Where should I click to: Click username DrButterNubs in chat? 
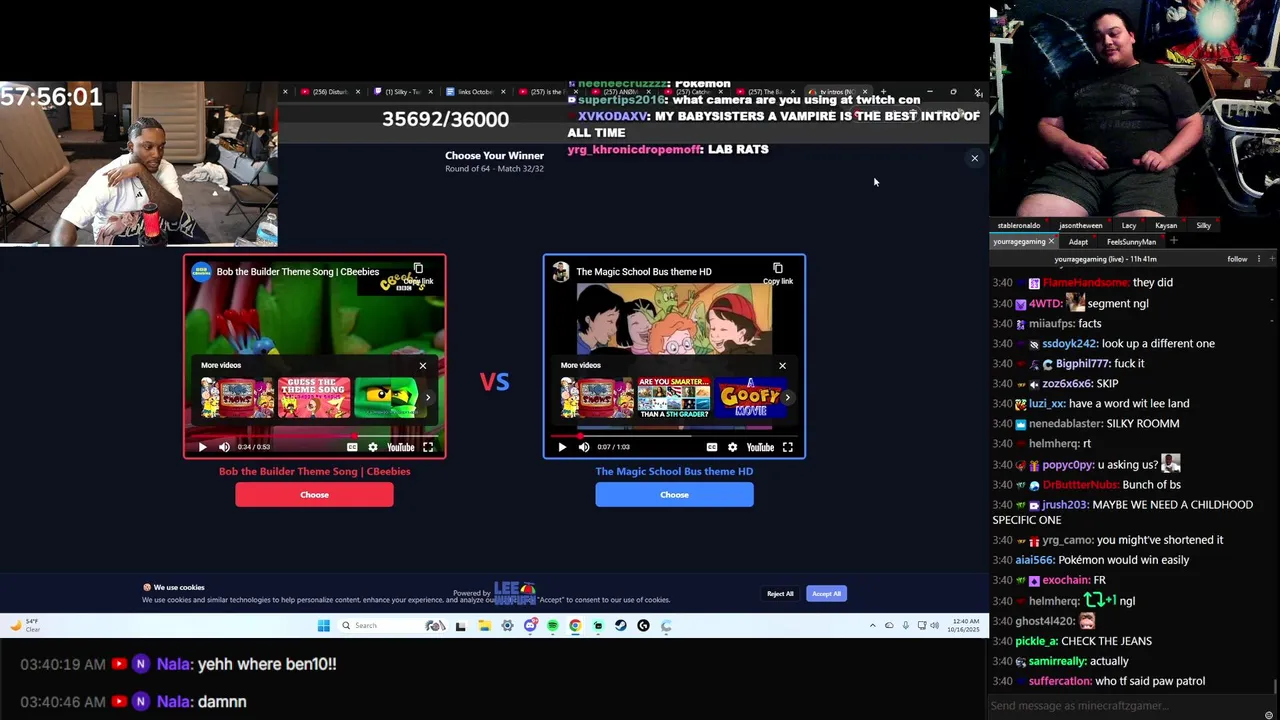click(x=1081, y=484)
